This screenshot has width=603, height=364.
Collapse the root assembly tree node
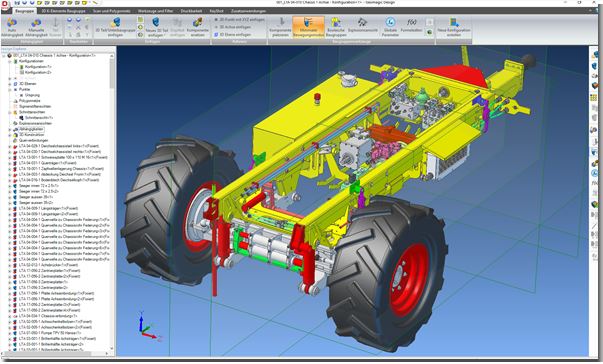[4, 56]
